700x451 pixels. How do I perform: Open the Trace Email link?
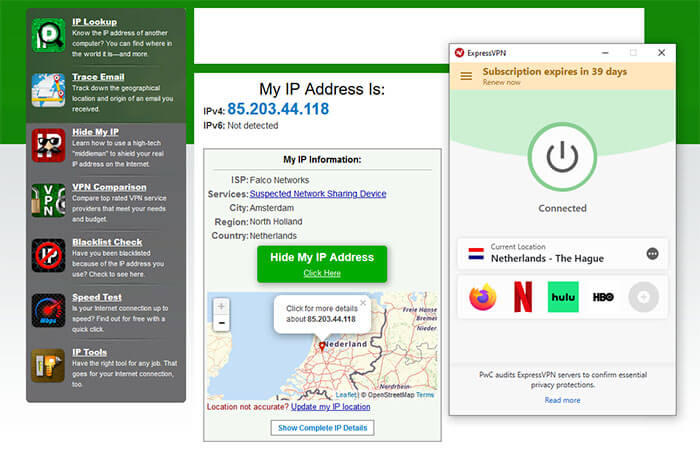click(x=98, y=77)
